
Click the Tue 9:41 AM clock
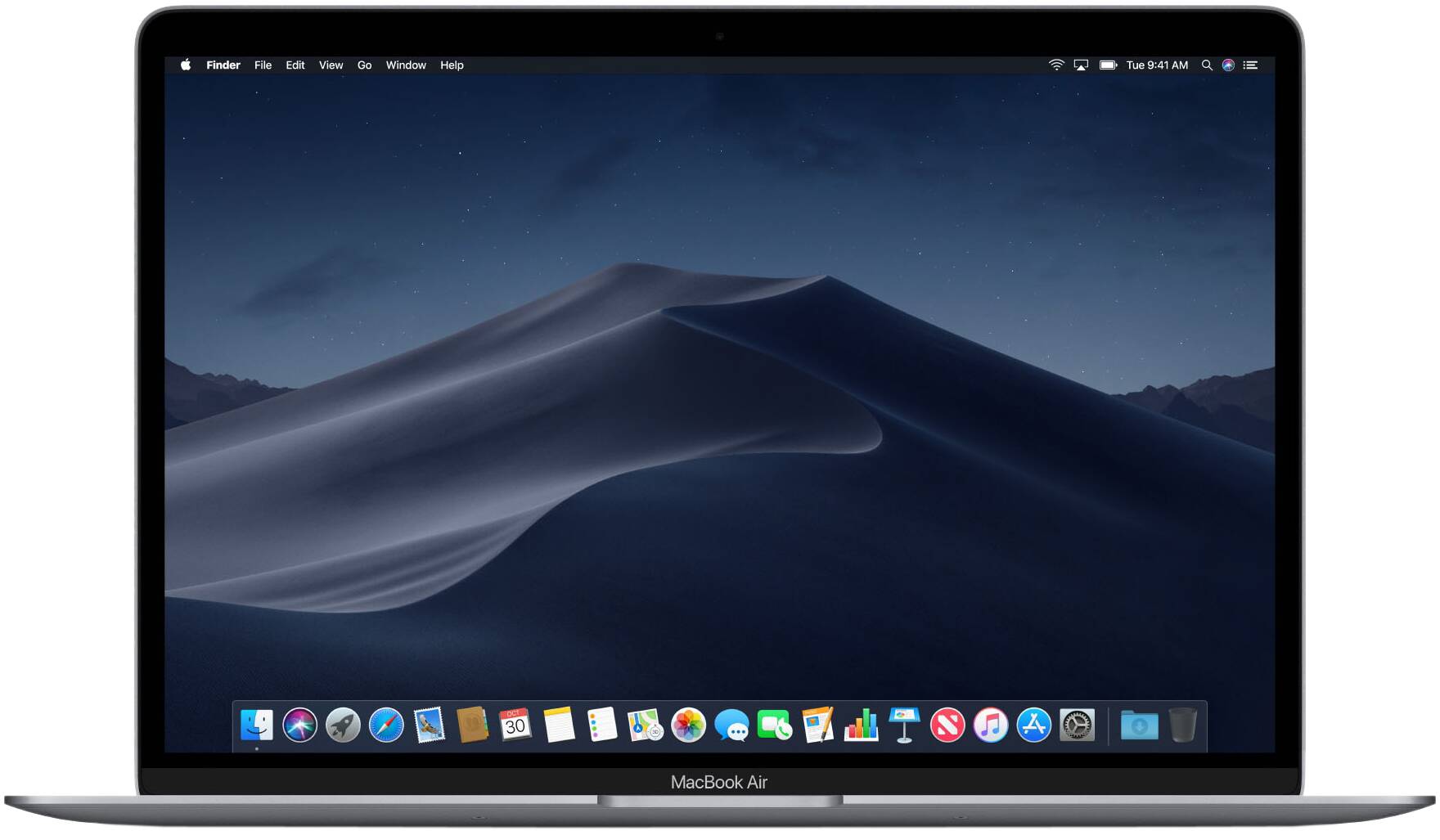pyautogui.click(x=1157, y=65)
